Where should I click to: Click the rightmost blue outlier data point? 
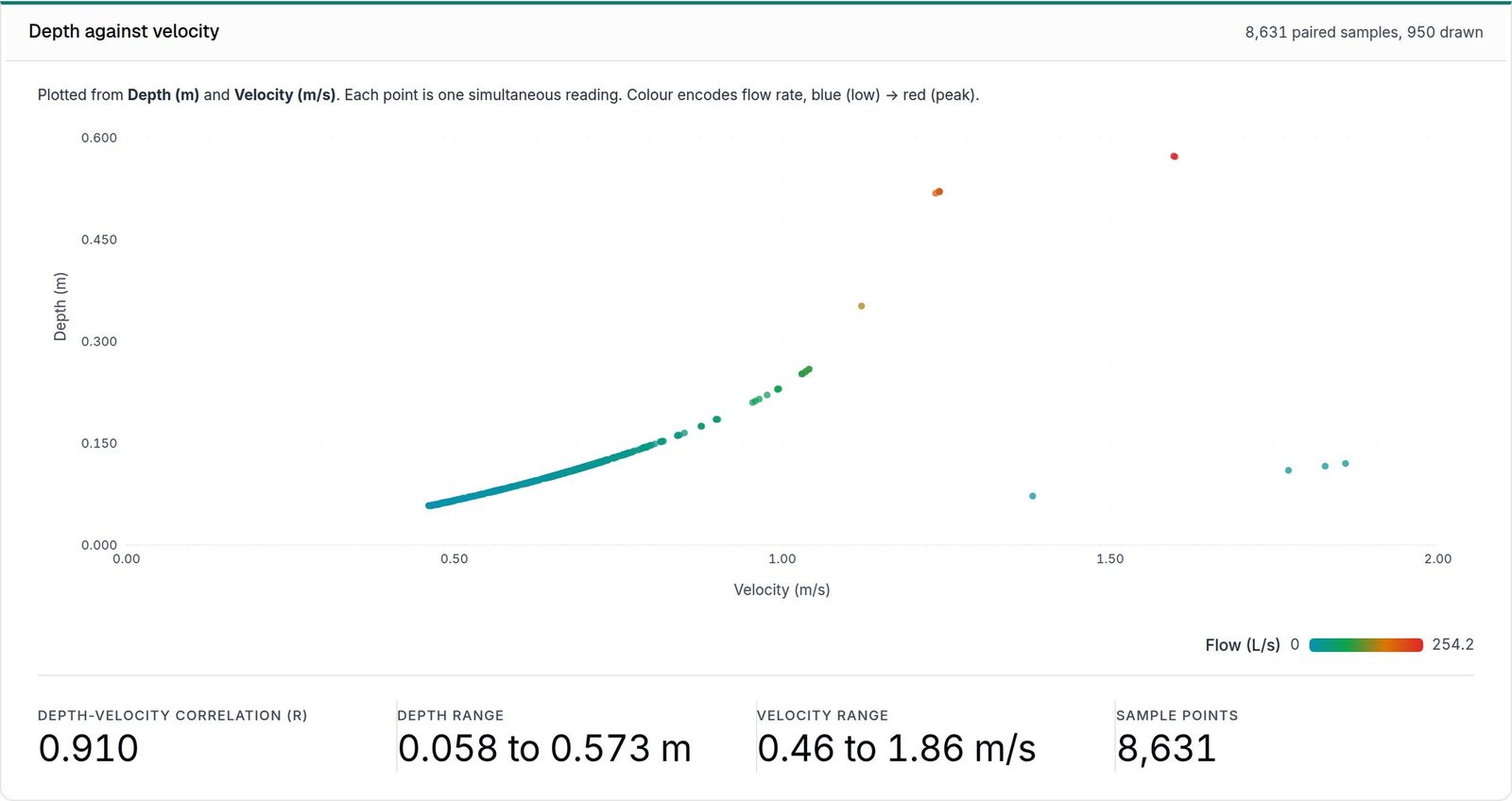(1346, 464)
